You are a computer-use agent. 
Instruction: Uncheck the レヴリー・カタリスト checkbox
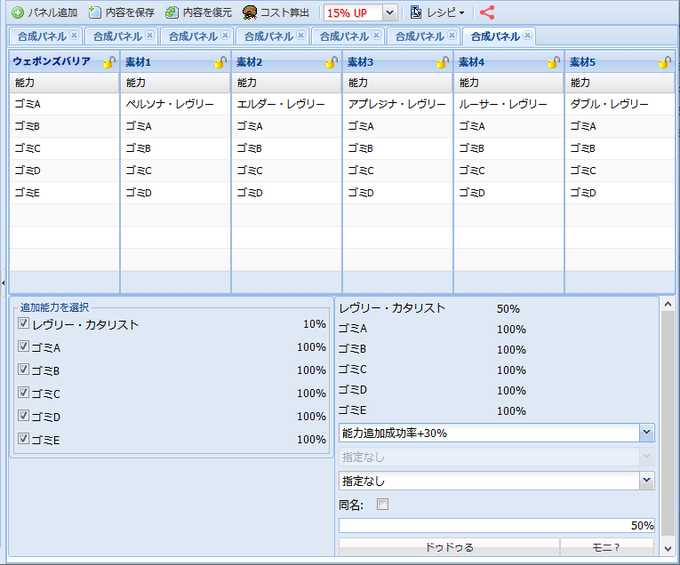(x=23, y=323)
